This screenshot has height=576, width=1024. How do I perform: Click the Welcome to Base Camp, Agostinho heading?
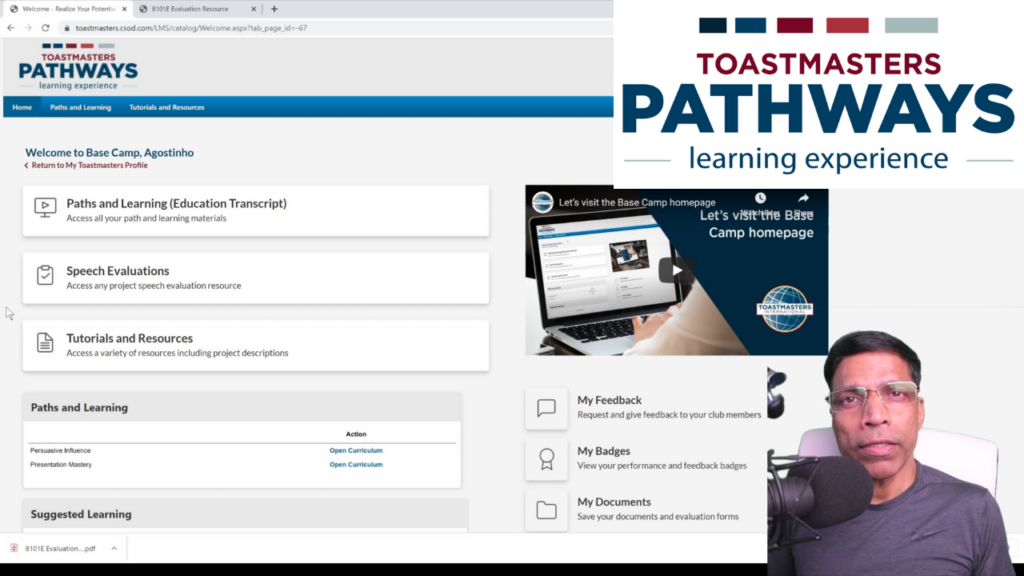109,153
